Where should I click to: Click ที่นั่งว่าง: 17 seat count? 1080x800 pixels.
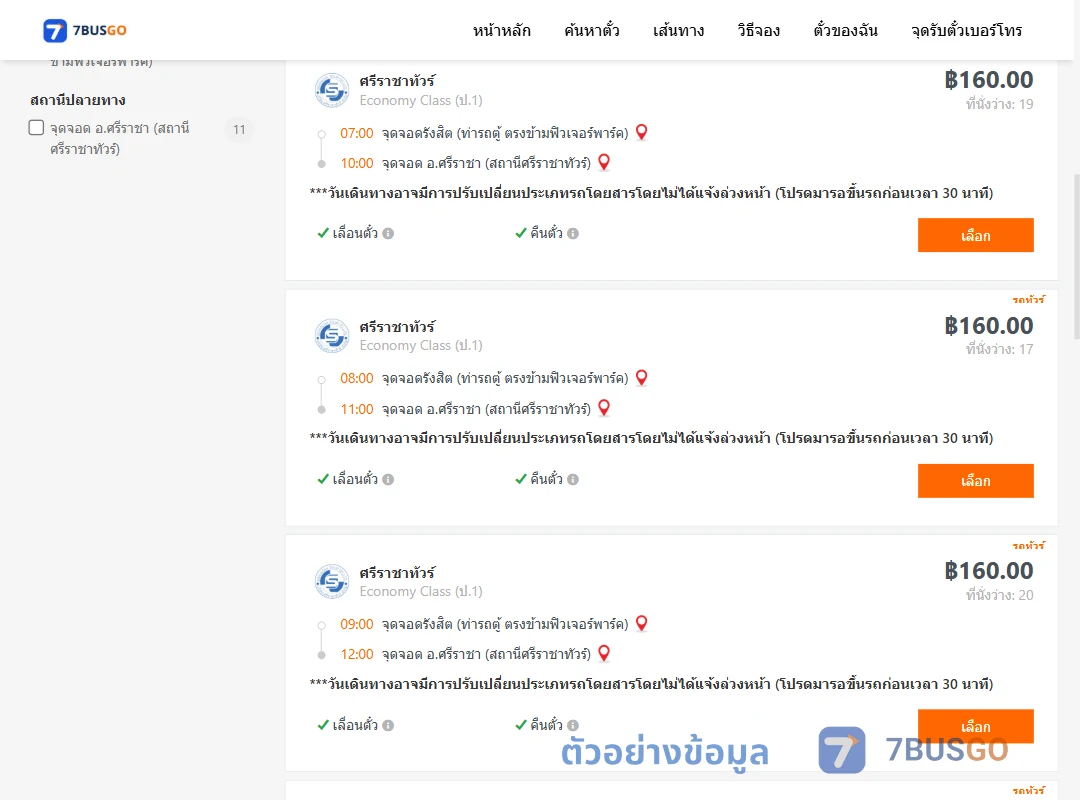[999, 349]
